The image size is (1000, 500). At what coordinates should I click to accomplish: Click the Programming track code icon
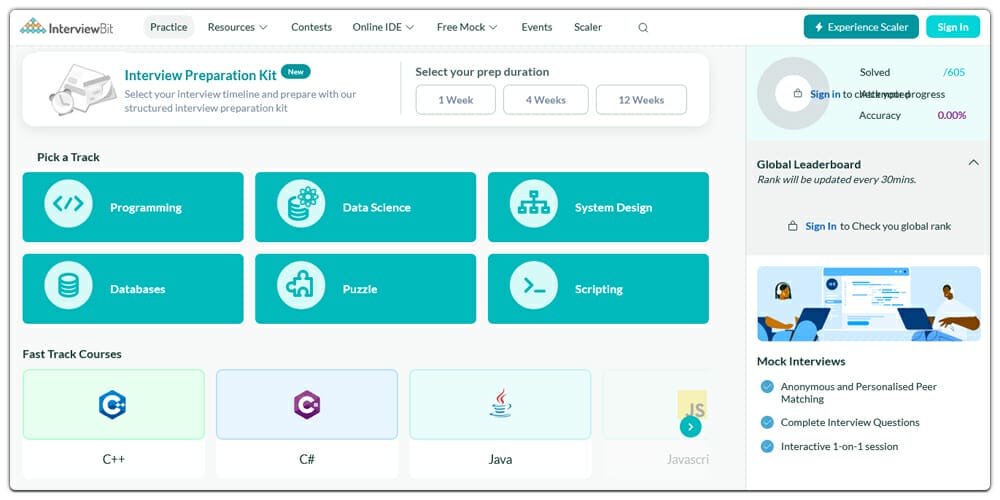[68, 206]
